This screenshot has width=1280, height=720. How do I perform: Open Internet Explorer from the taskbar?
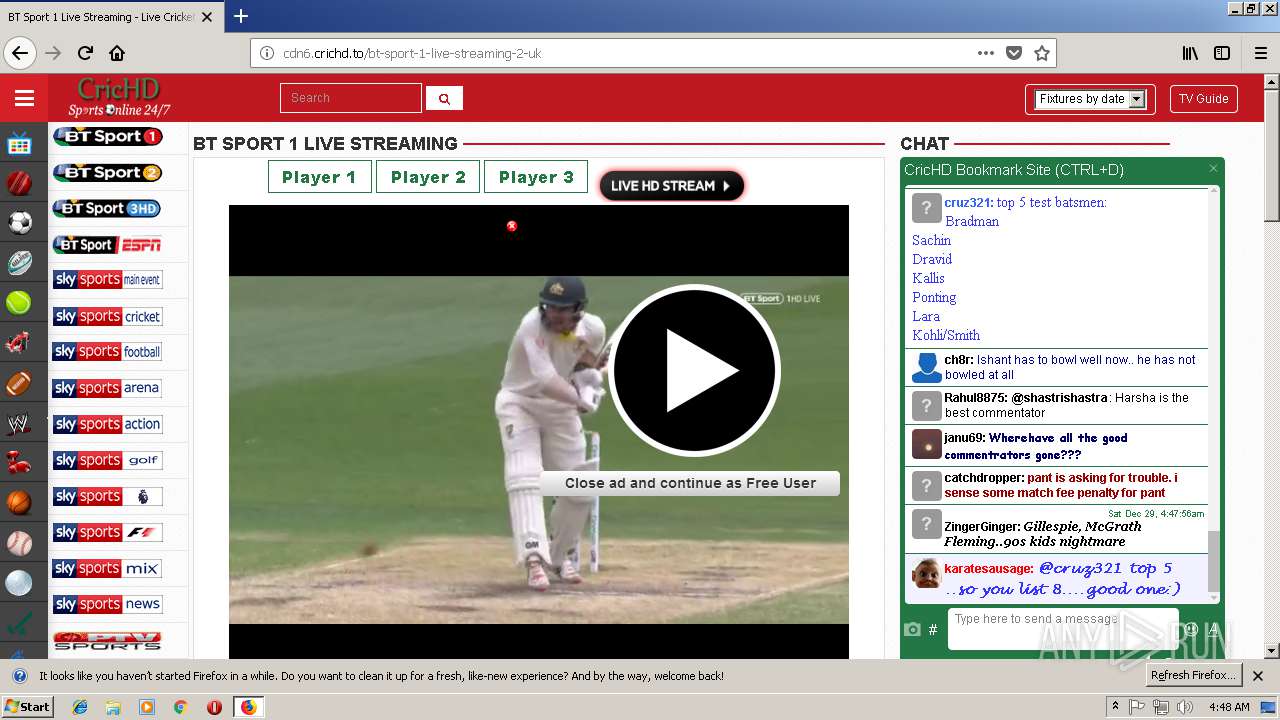(79, 707)
